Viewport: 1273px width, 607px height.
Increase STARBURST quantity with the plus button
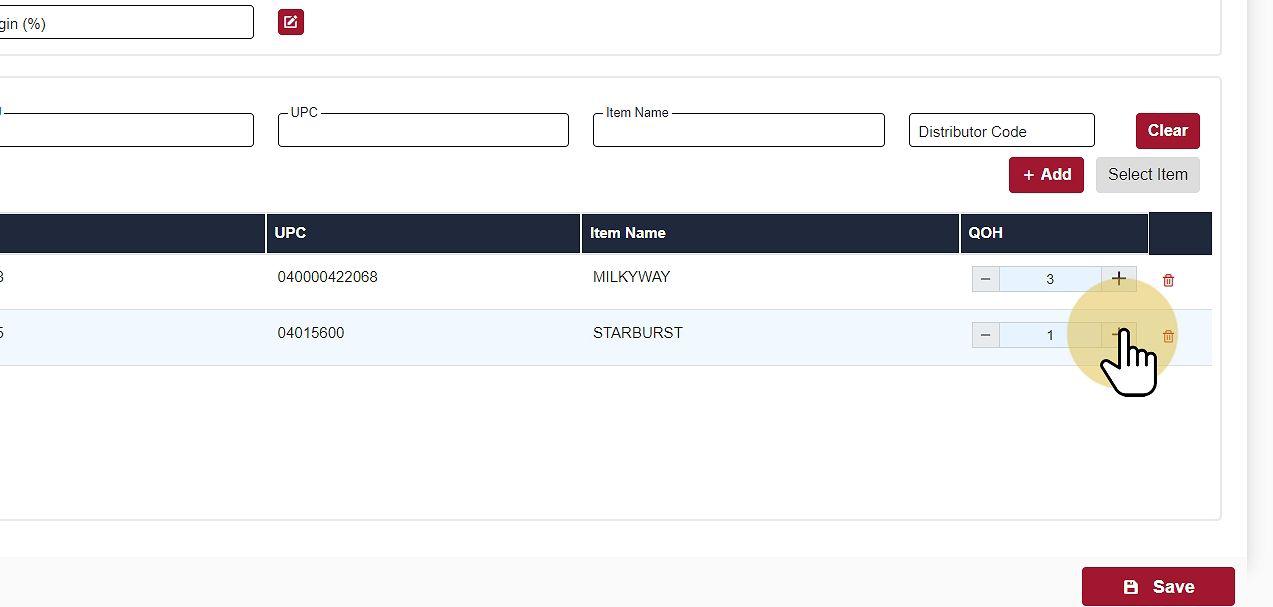pyautogui.click(x=1118, y=335)
